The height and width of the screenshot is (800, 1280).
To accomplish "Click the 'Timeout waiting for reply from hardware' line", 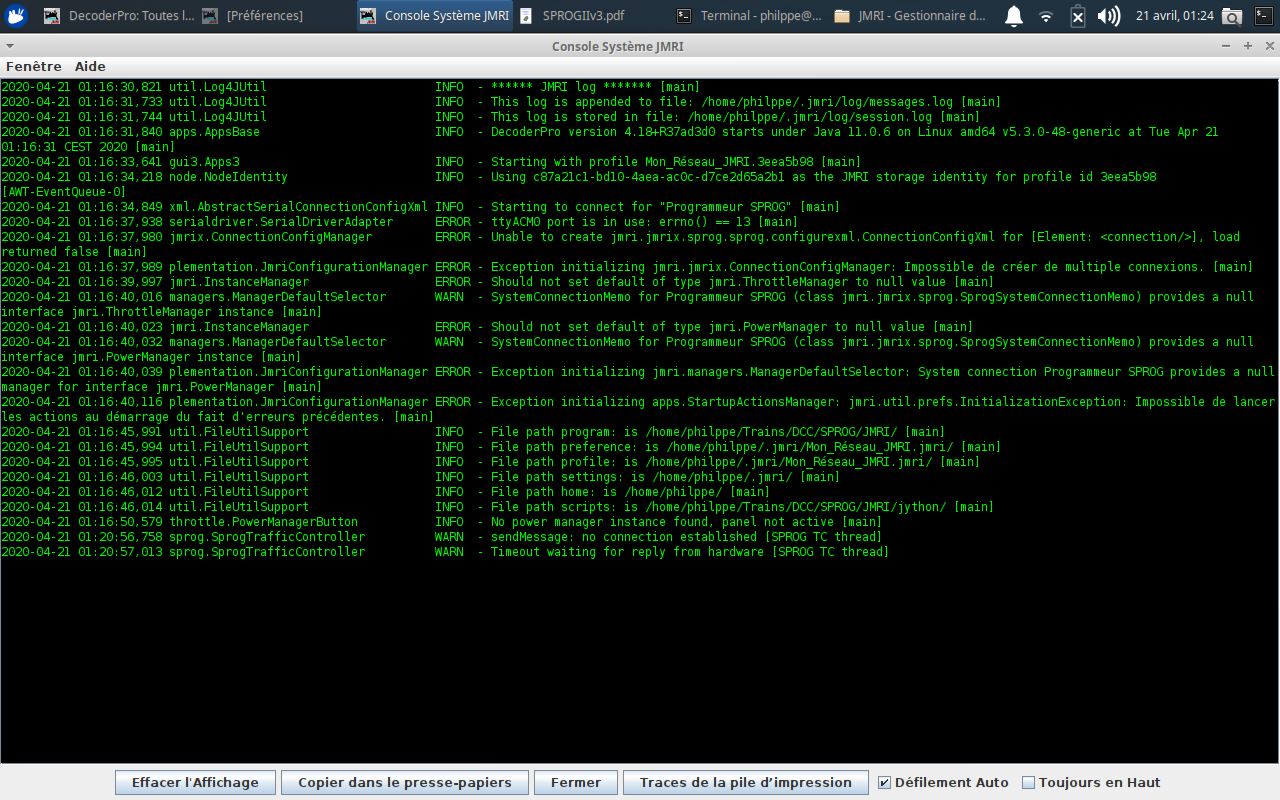I will (x=445, y=552).
